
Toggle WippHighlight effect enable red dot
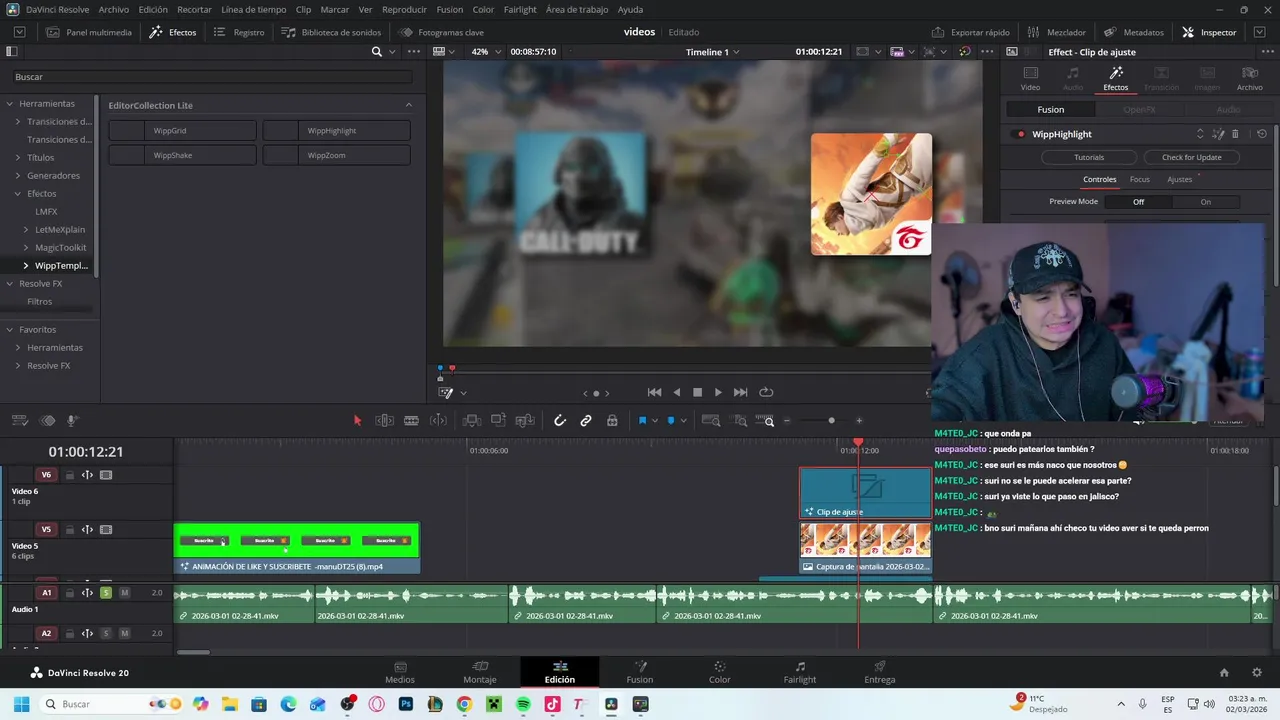pyautogui.click(x=1020, y=134)
